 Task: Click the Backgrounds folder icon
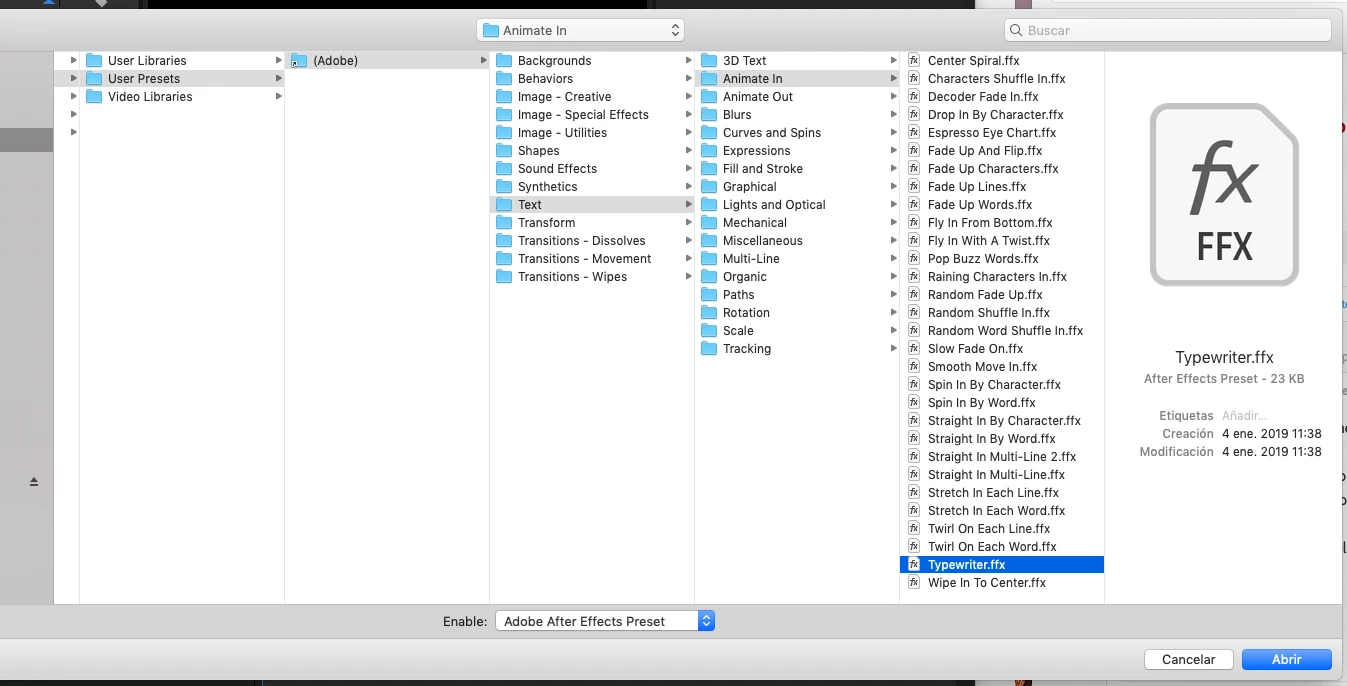pyautogui.click(x=504, y=60)
